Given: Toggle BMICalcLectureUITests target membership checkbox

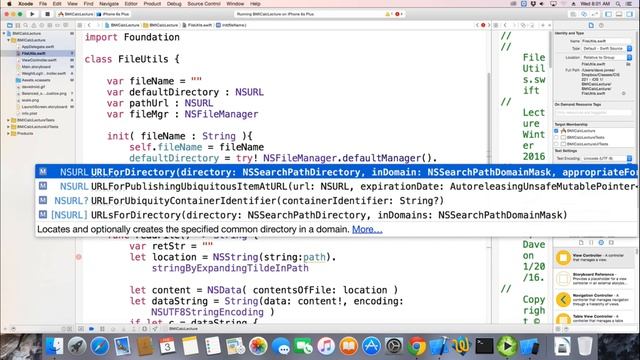Looking at the screenshot, I should pyautogui.click(x=556, y=144).
